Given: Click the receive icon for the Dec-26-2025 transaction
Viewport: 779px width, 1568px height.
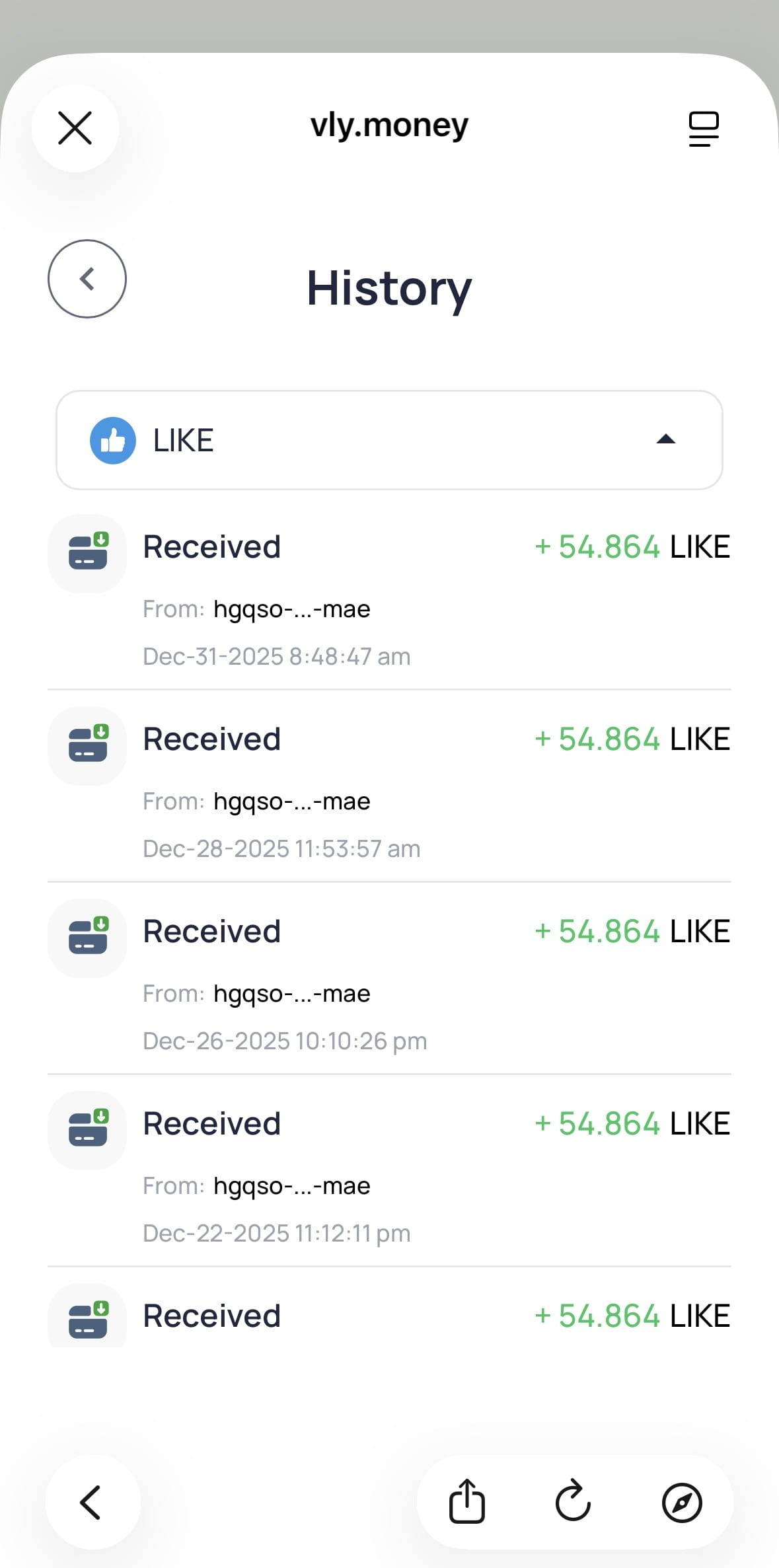Looking at the screenshot, I should tap(87, 938).
